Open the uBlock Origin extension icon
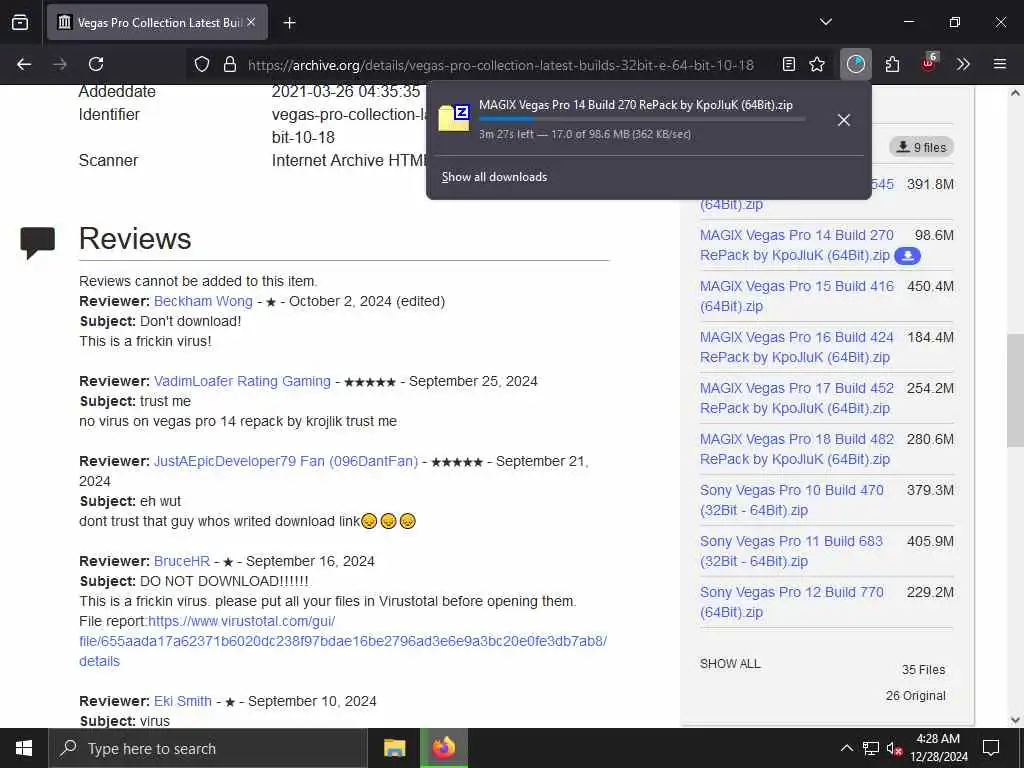Viewport: 1024px width, 768px height. coord(928,63)
